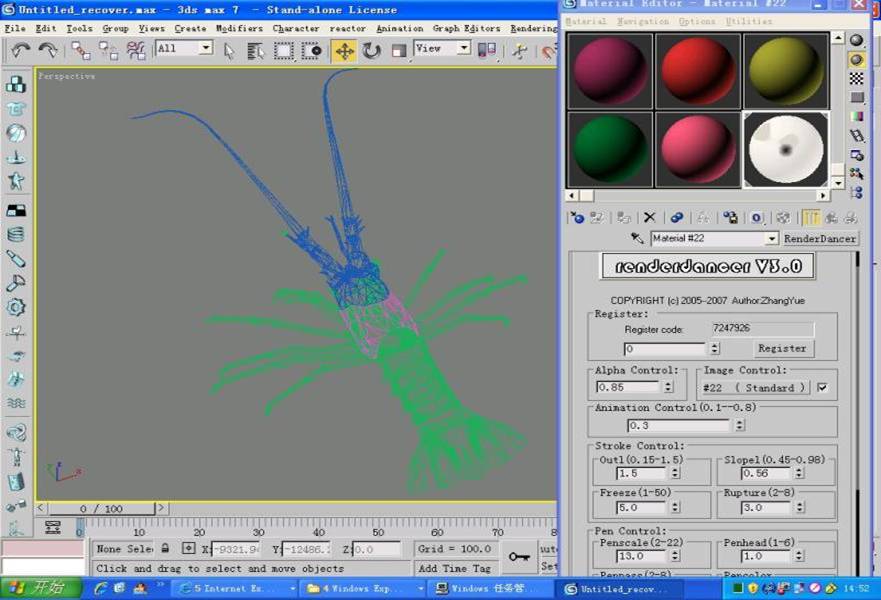Activate the Unlink Selection tool

point(108,51)
